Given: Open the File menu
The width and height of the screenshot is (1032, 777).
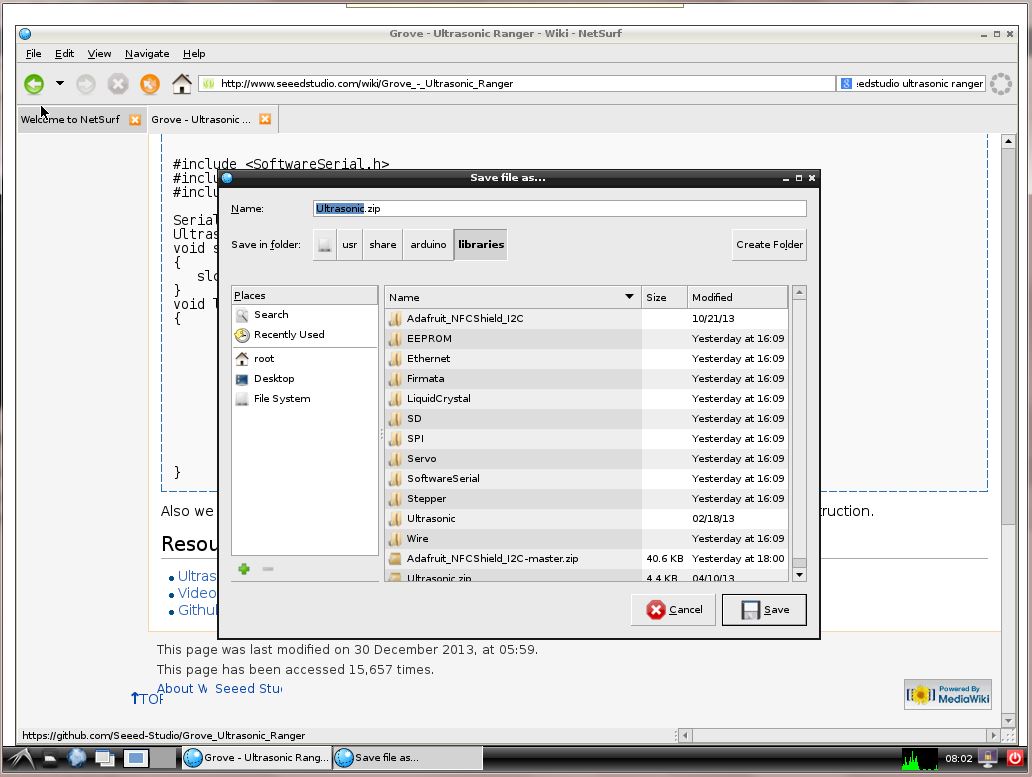Looking at the screenshot, I should coord(34,54).
